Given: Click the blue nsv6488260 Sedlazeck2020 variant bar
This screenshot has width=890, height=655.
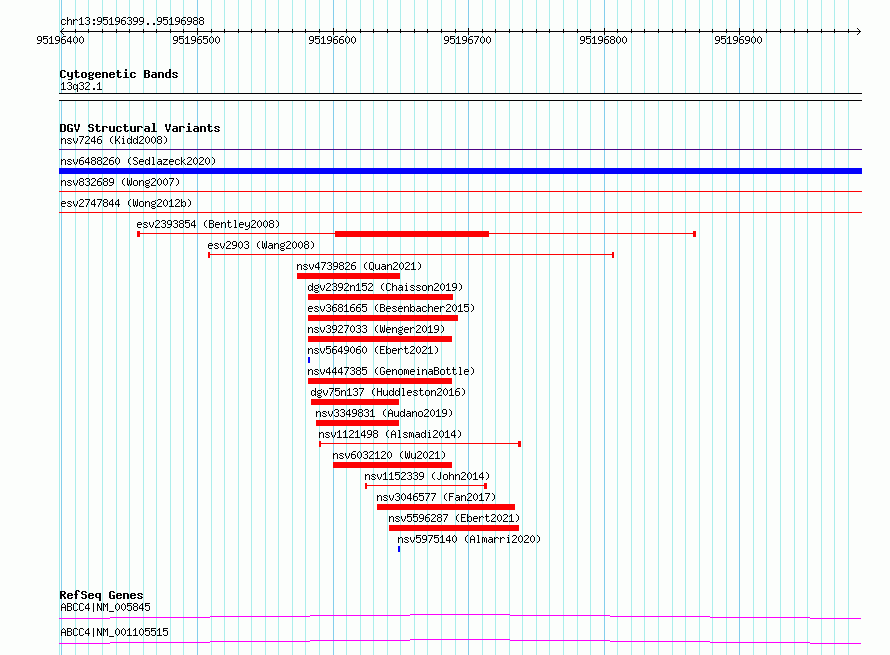Looking at the screenshot, I should point(460,171).
